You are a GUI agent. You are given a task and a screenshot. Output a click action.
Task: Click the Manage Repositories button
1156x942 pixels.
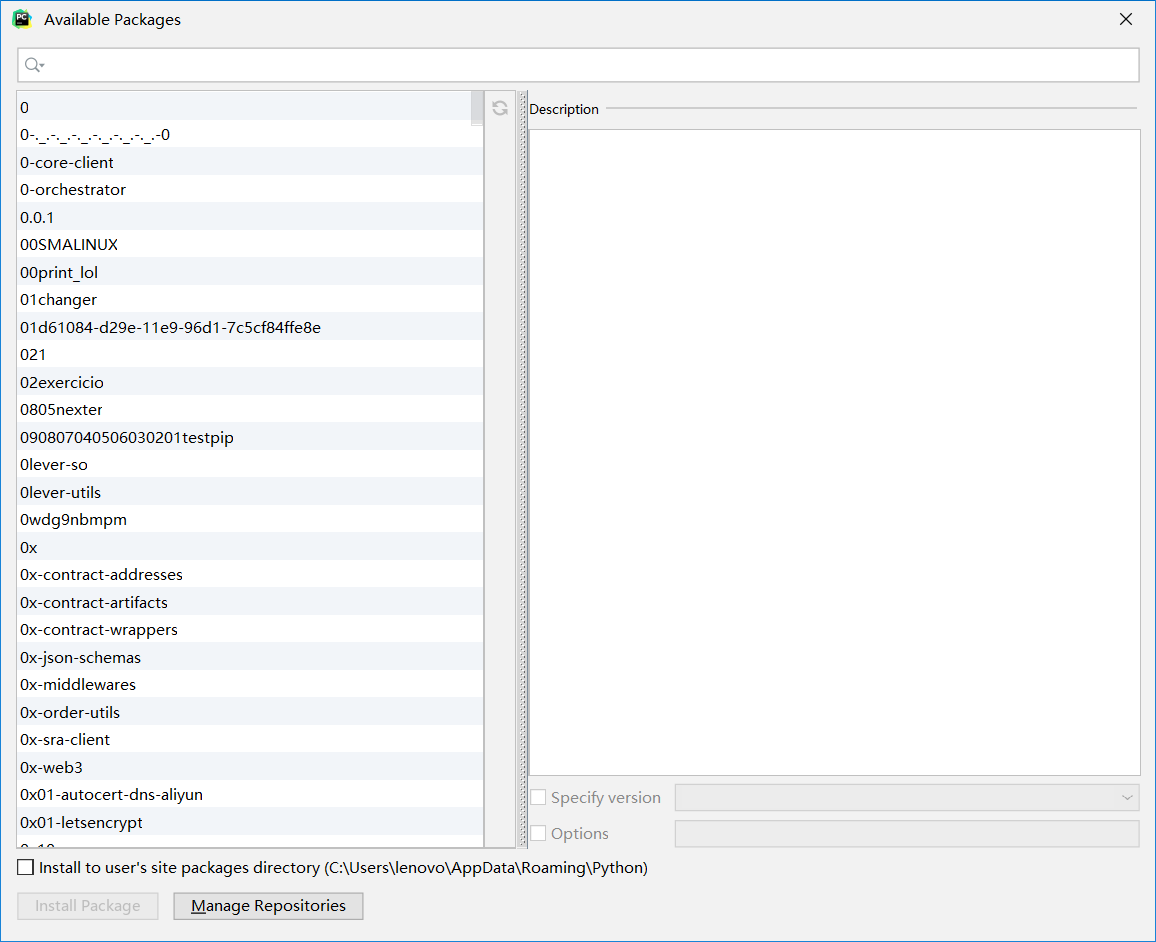pyautogui.click(x=268, y=906)
